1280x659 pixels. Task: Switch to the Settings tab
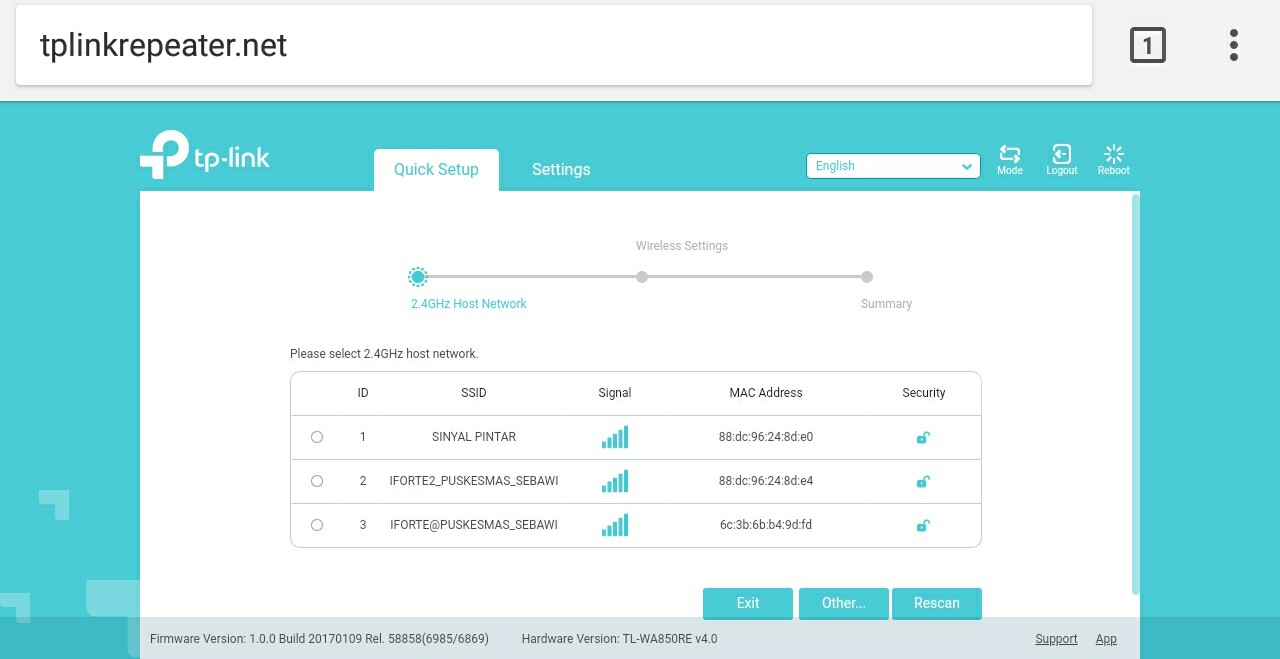[561, 170]
